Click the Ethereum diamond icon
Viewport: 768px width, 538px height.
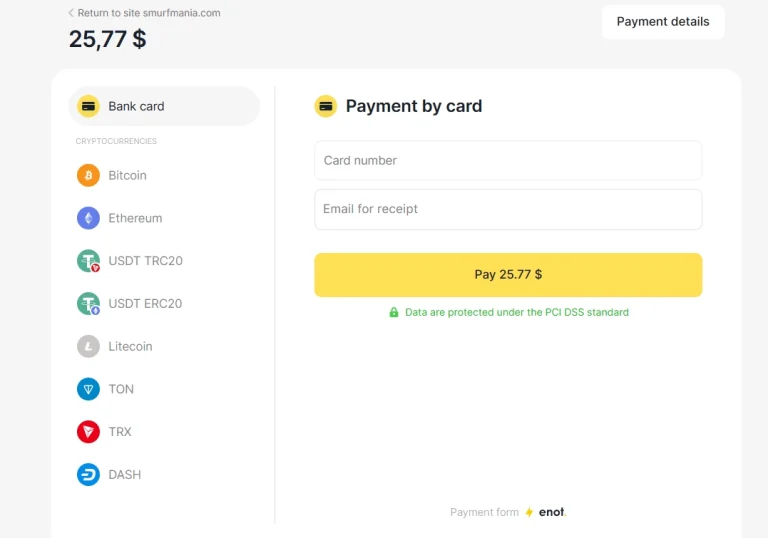[88, 218]
